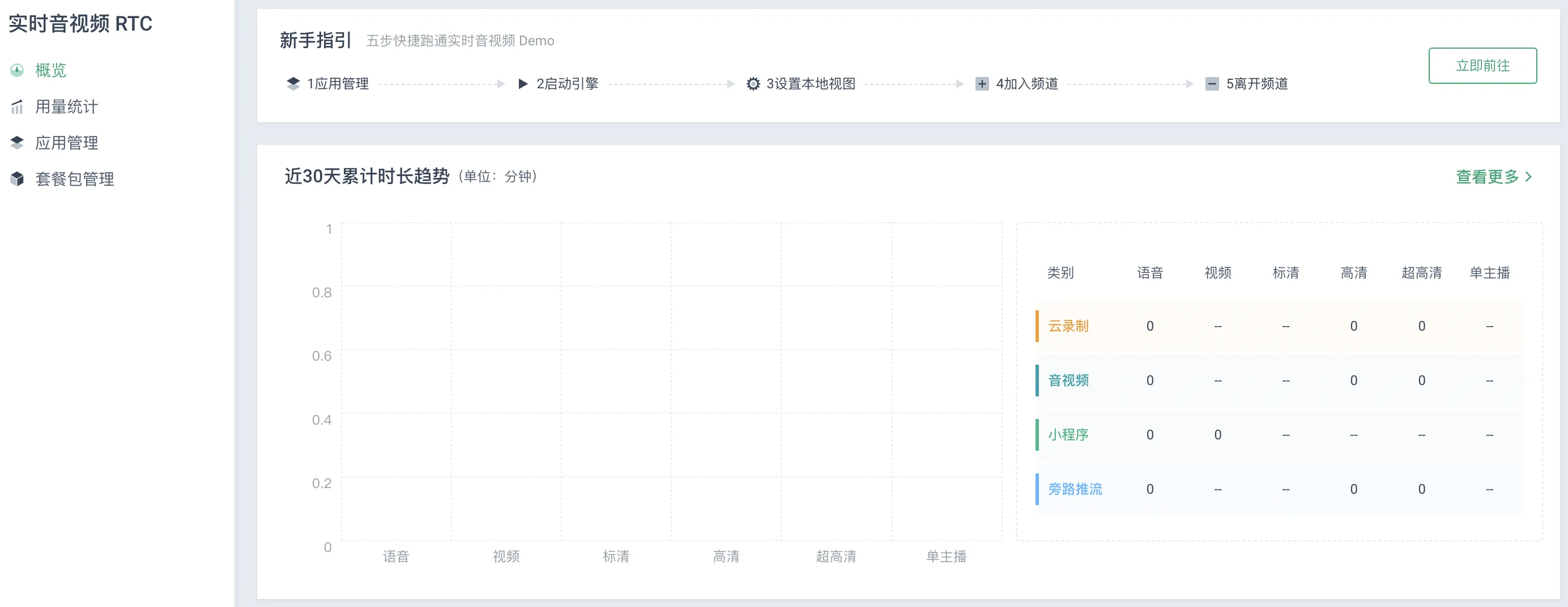This screenshot has width=1568, height=607.
Task: Click the plus icon beside 4加入频道
Action: coord(982,84)
